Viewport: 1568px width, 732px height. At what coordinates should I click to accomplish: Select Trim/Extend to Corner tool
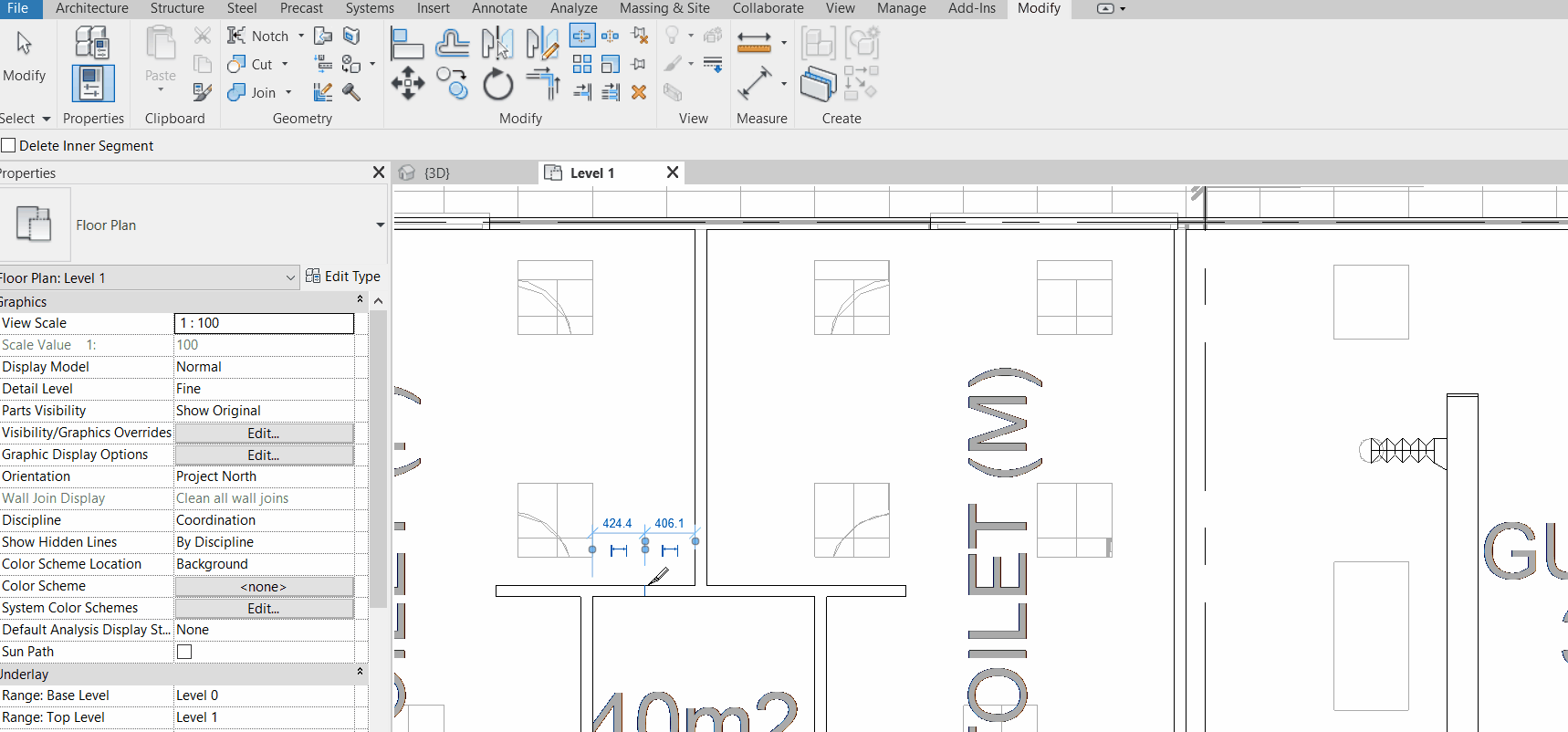(542, 84)
